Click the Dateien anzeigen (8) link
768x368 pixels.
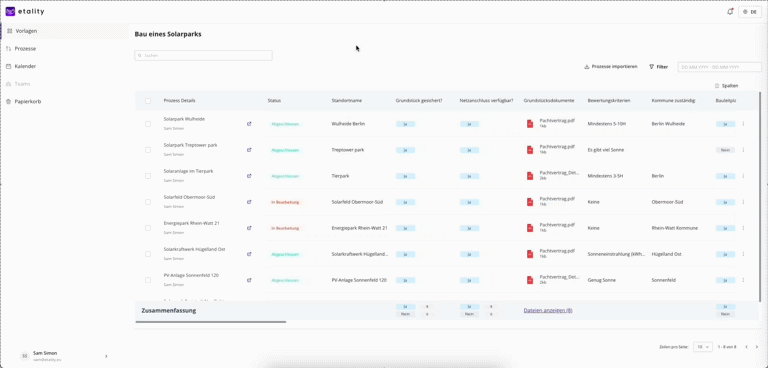[x=548, y=311]
